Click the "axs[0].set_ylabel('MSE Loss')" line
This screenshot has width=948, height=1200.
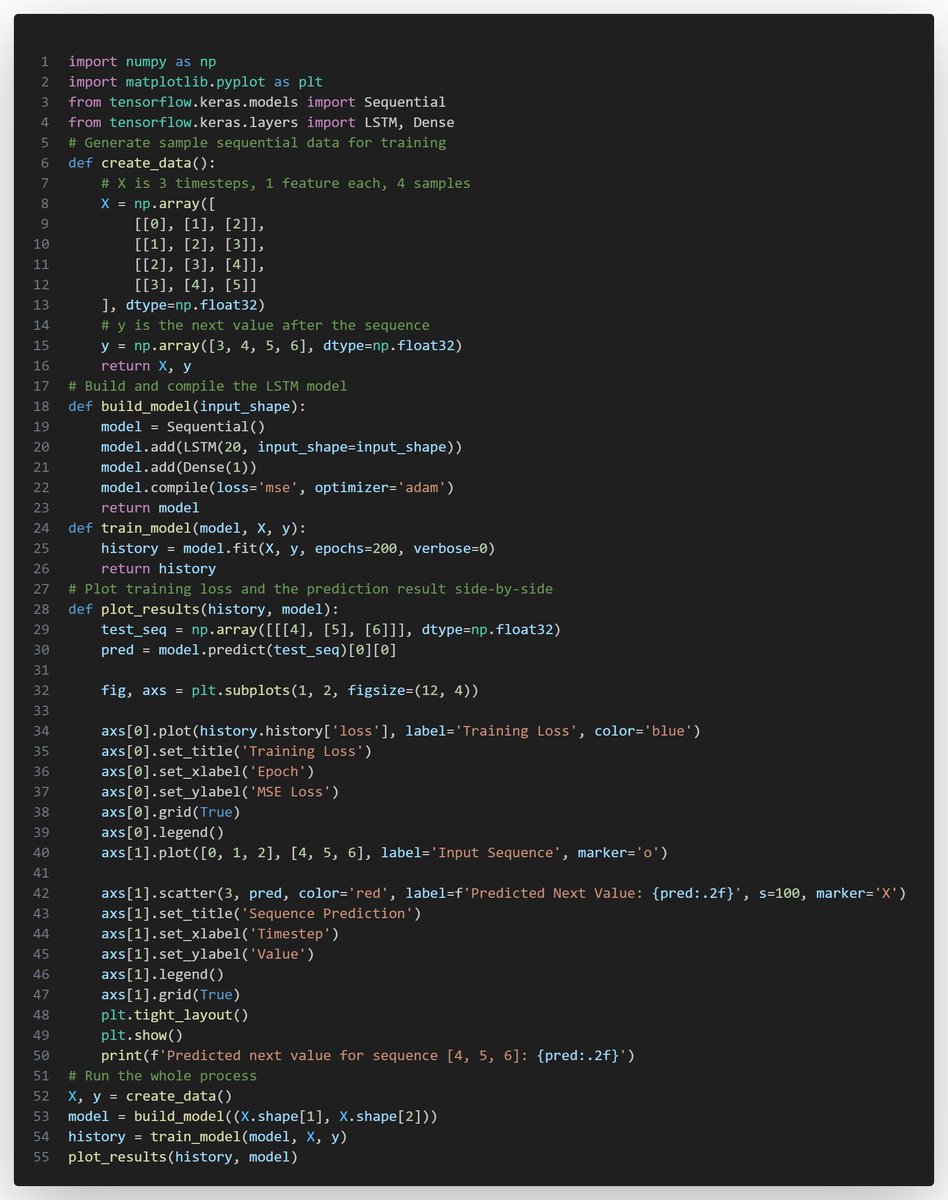pyautogui.click(x=219, y=791)
